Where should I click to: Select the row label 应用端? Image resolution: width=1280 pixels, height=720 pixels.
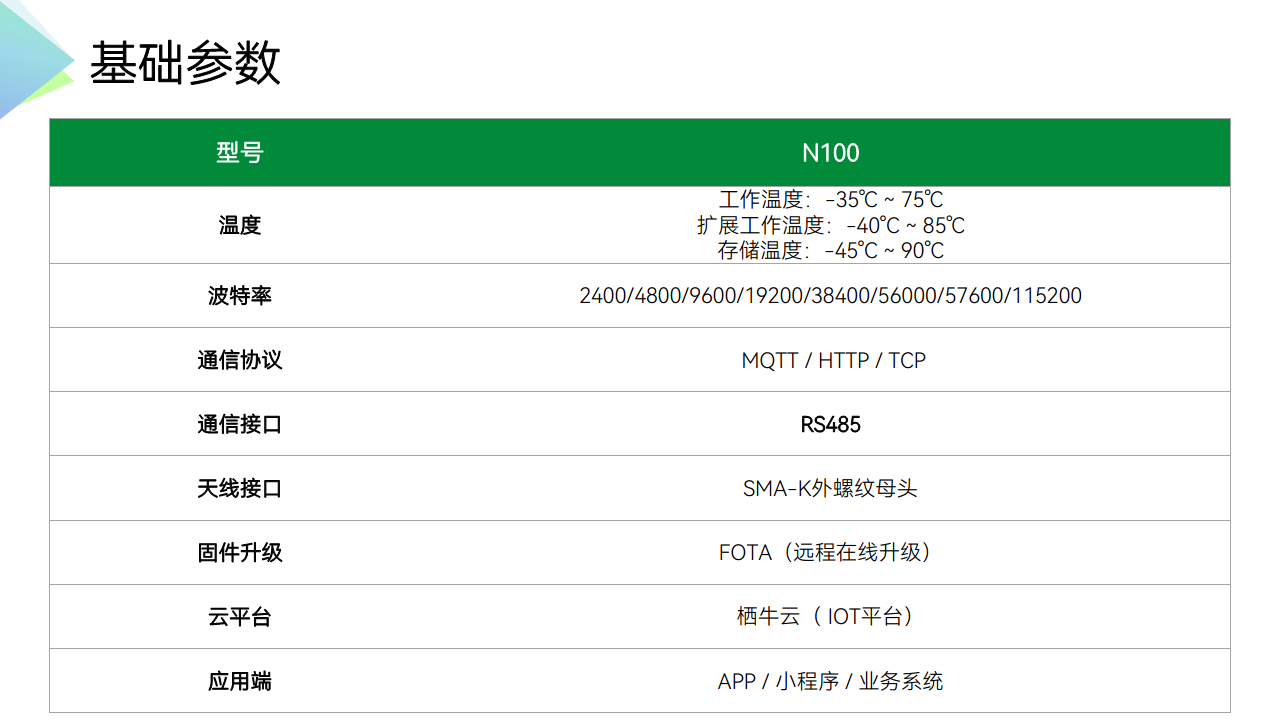coord(240,681)
